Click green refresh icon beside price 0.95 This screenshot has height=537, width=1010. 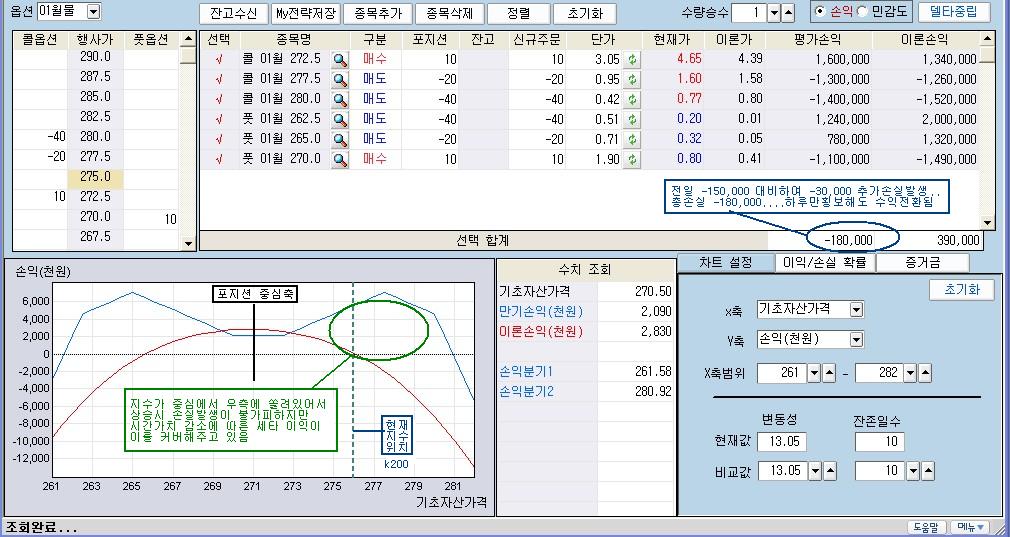pos(631,79)
